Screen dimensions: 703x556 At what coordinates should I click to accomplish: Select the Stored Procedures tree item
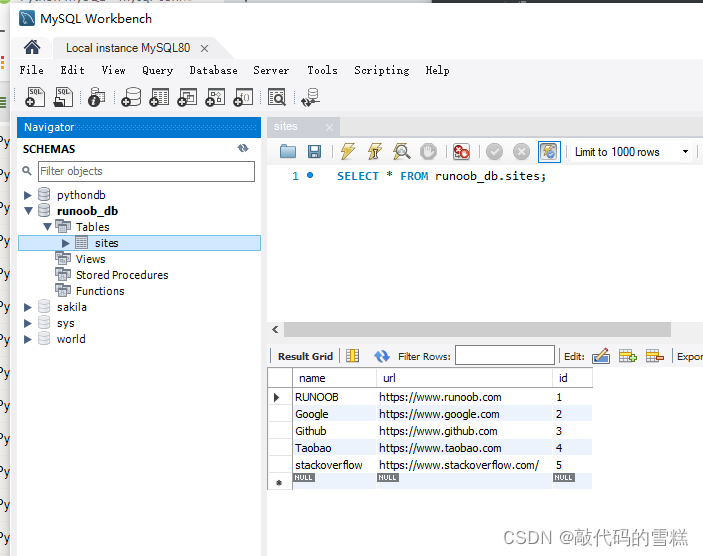coord(122,275)
